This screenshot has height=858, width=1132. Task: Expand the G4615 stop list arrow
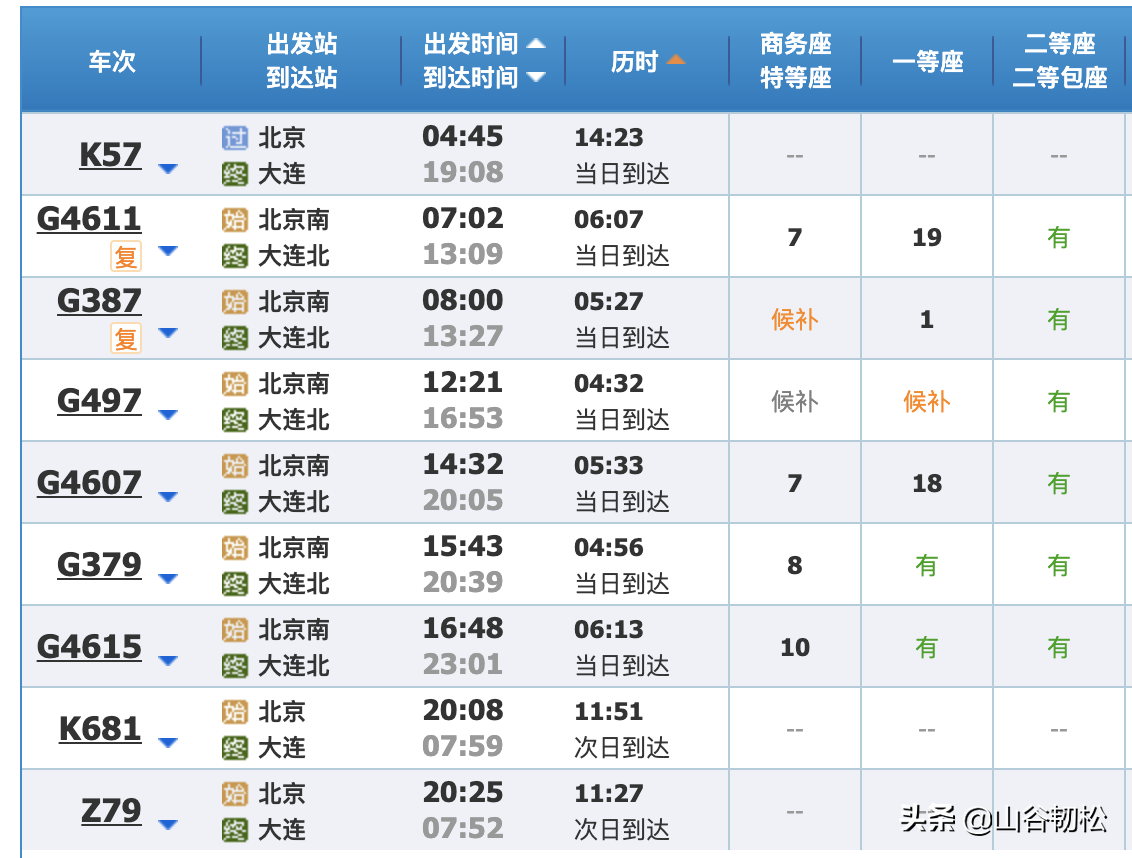pyautogui.click(x=167, y=661)
